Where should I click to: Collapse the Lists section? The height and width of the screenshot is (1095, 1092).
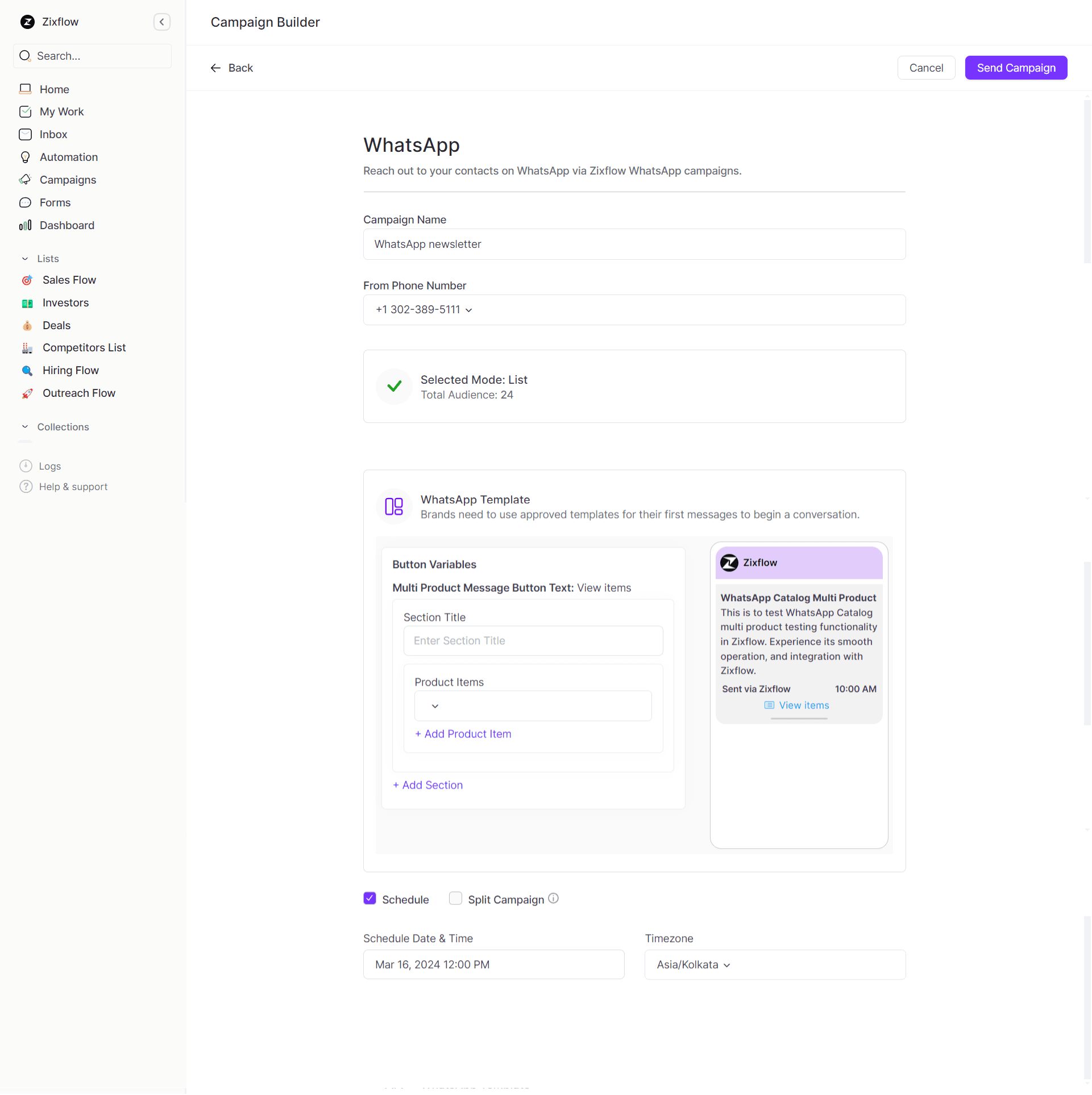[25, 259]
